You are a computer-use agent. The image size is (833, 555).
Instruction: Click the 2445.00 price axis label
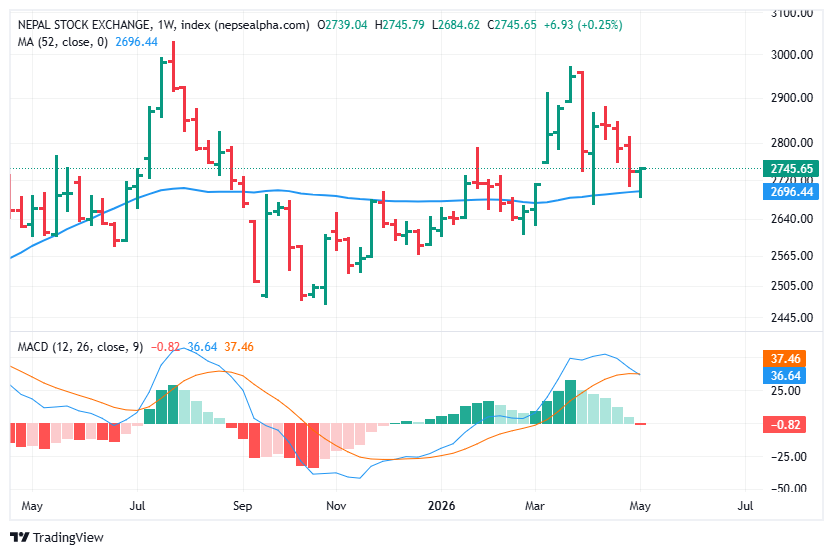(x=792, y=318)
